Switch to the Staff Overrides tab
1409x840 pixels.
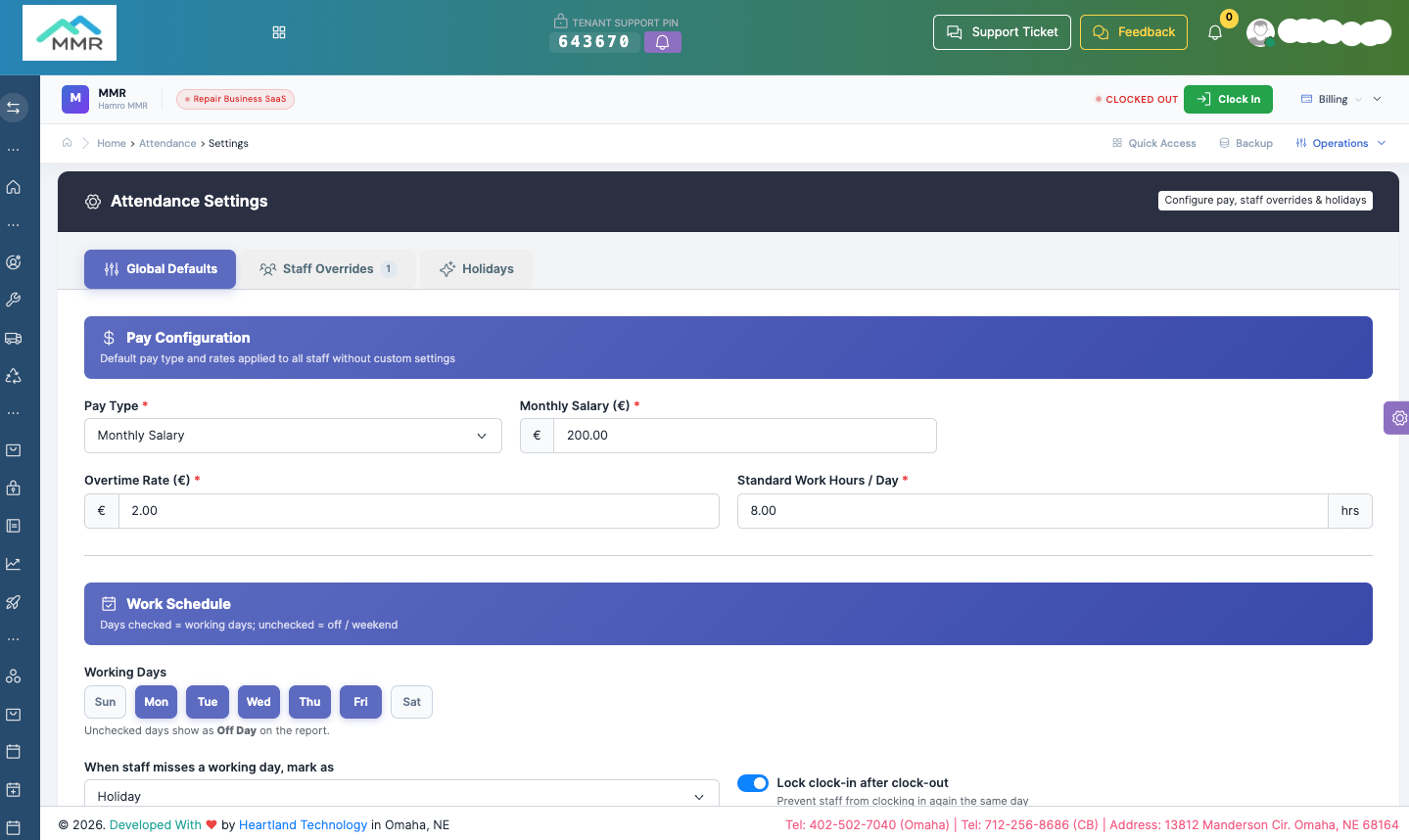pyautogui.click(x=328, y=269)
